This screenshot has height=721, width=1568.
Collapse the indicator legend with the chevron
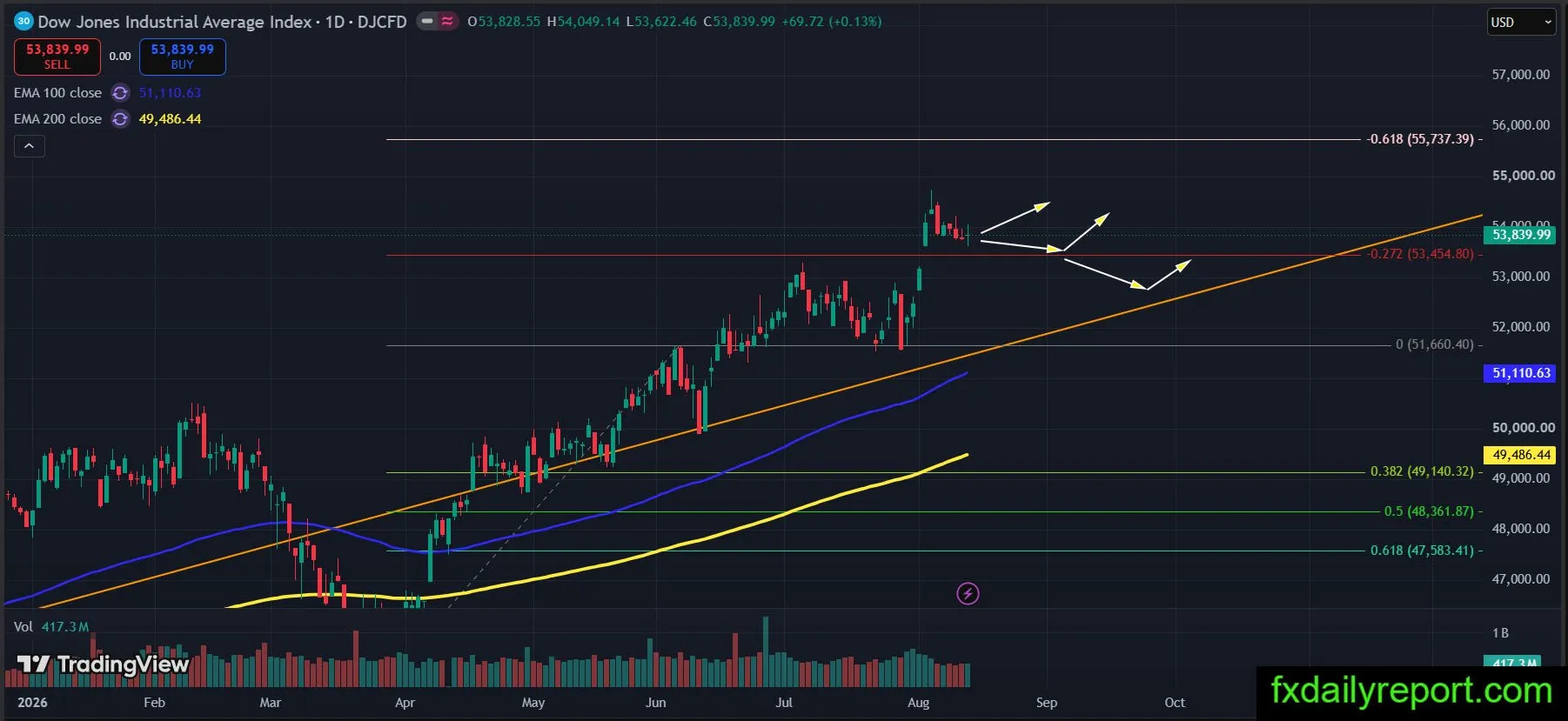coord(29,146)
